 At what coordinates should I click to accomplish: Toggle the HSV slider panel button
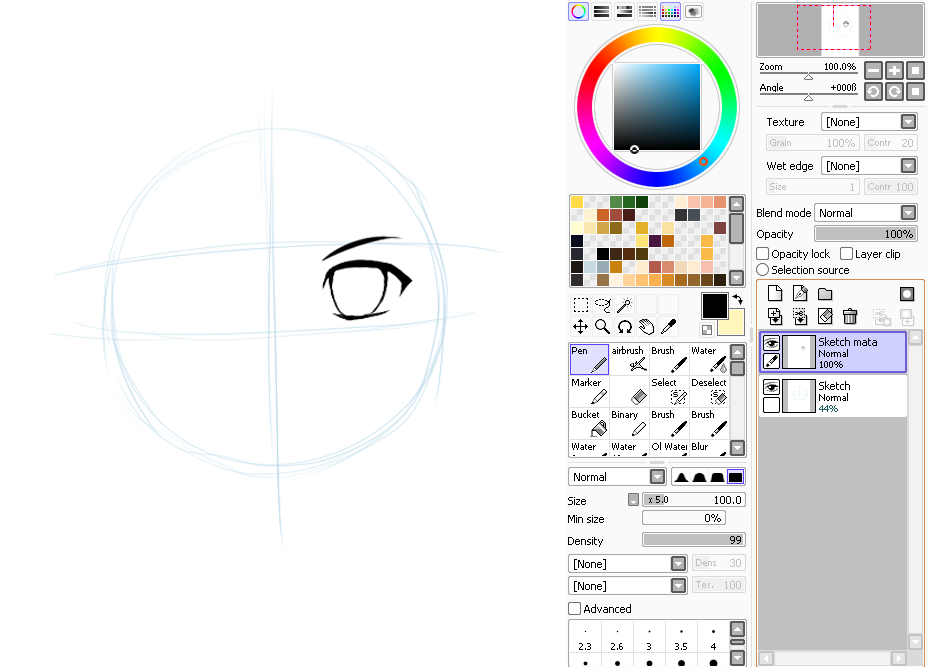(624, 11)
